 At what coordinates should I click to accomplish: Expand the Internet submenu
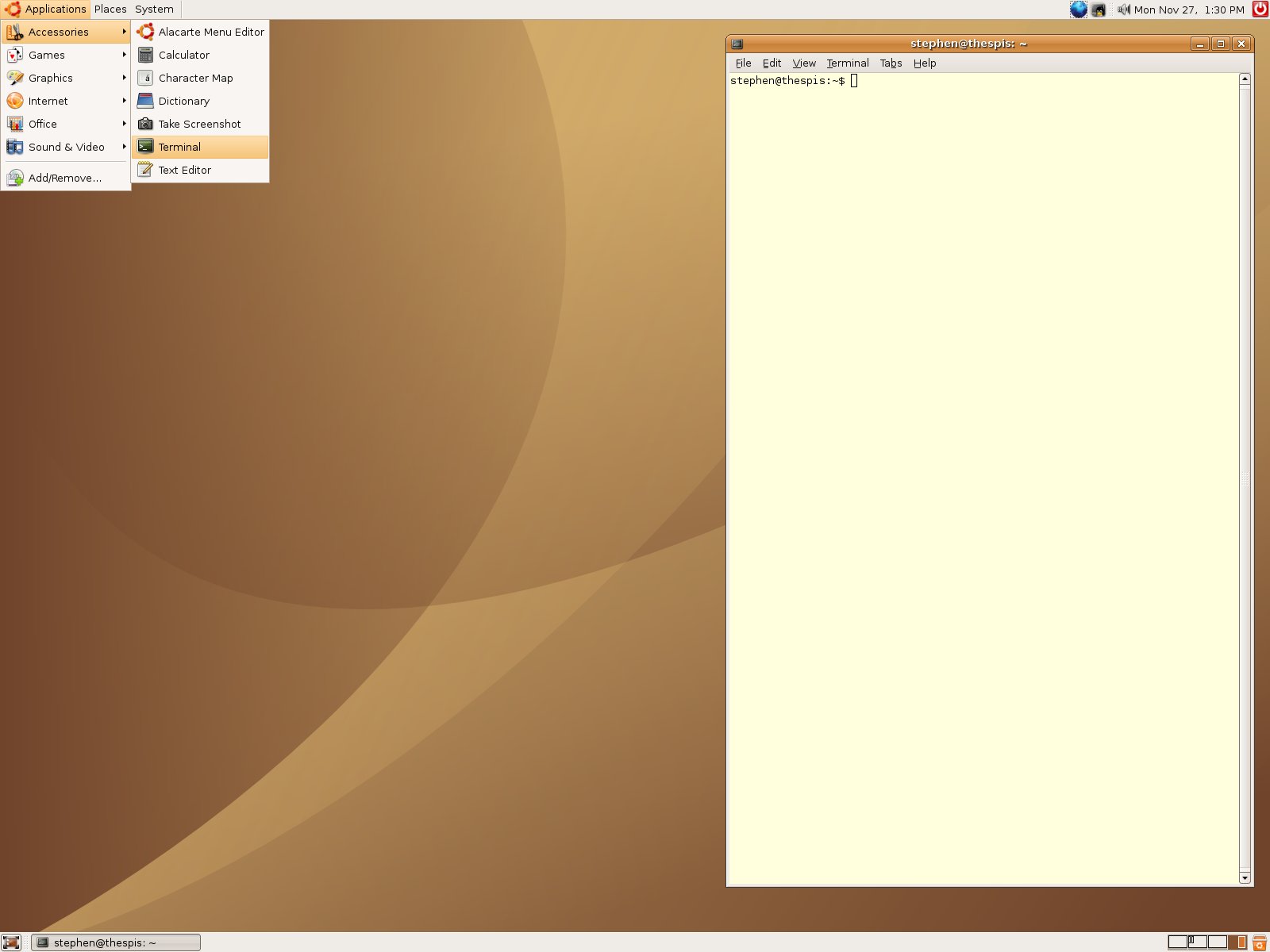click(66, 101)
